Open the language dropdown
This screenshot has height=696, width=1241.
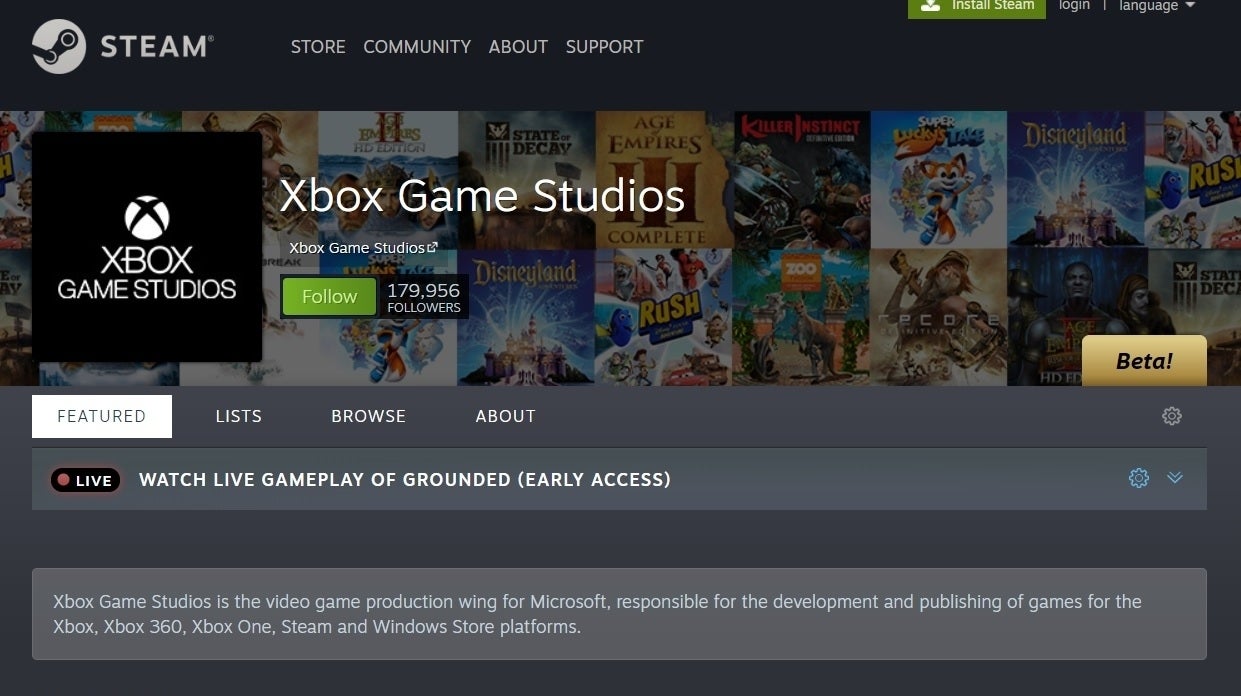(x=1156, y=6)
